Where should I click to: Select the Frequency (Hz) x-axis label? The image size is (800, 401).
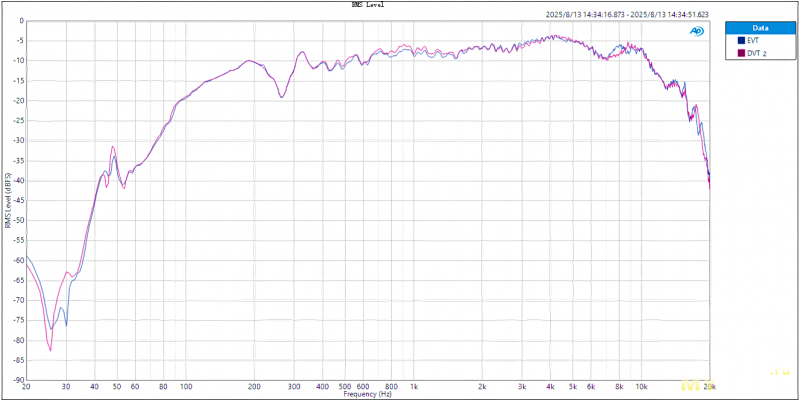tap(369, 395)
